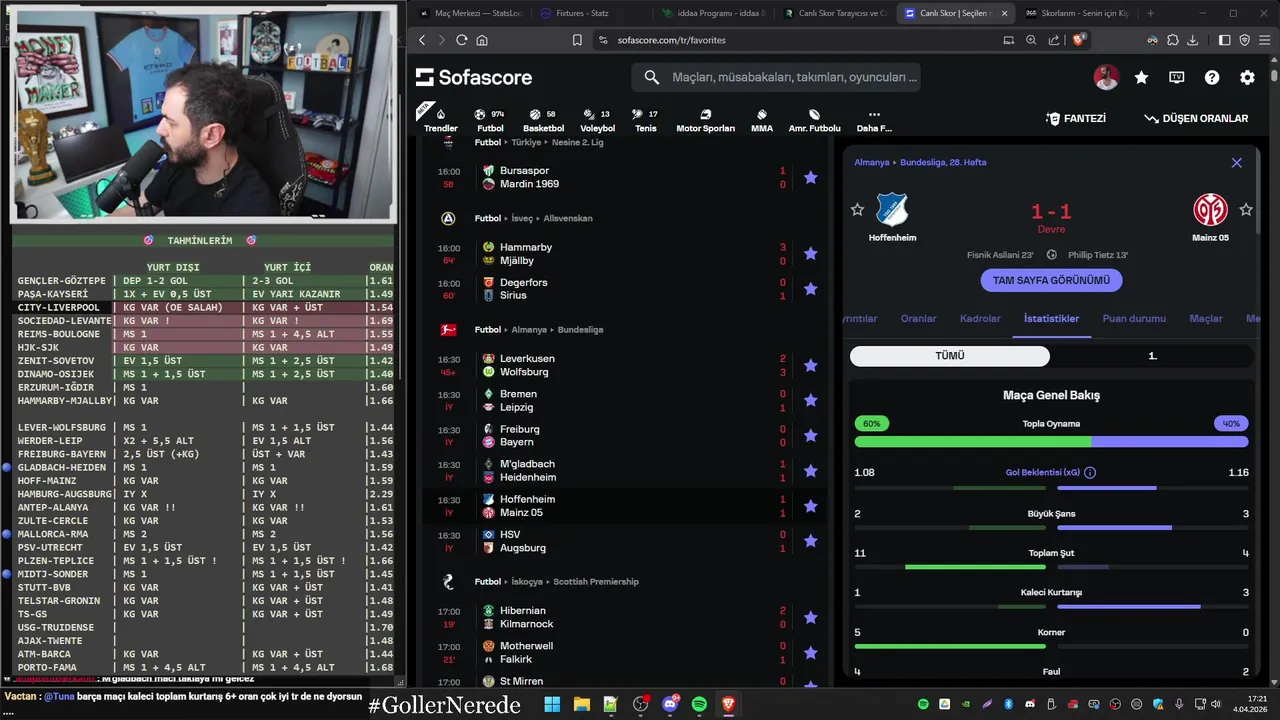1280x720 pixels.
Task: Select Trendler sport category
Action: [440, 120]
